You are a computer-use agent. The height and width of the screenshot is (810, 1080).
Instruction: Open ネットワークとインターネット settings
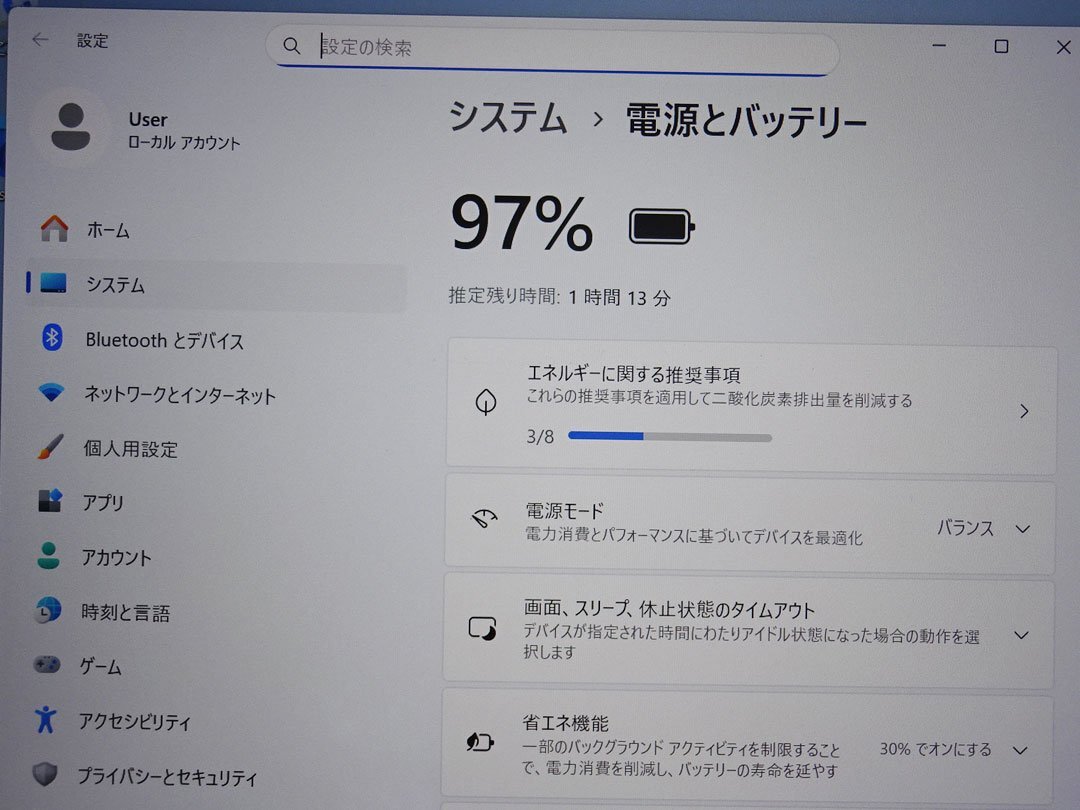(216, 395)
